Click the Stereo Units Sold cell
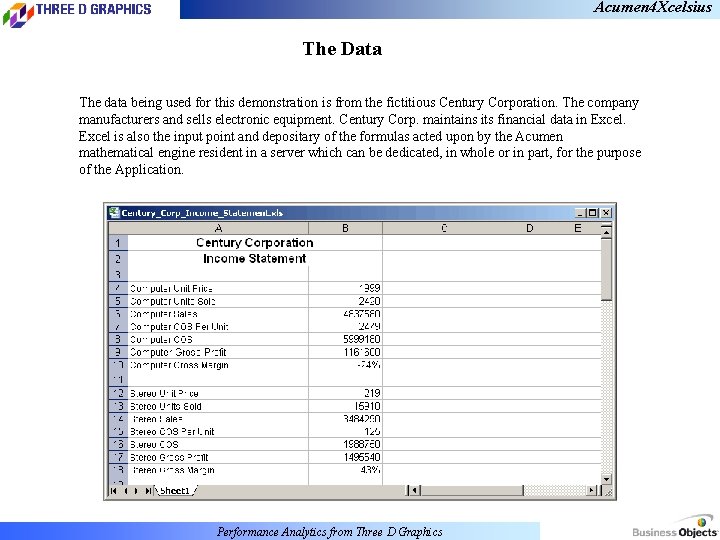The width and height of the screenshot is (720, 540). click(218, 406)
